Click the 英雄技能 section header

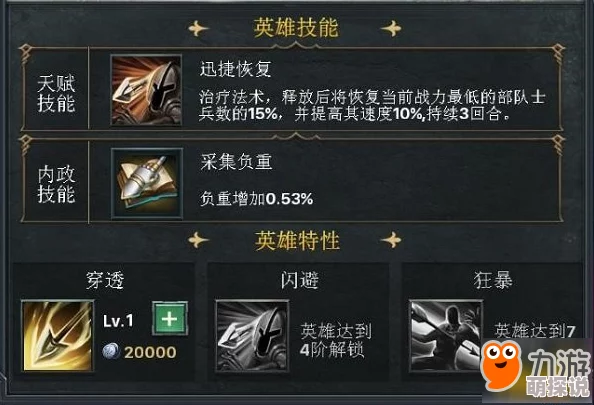(x=296, y=27)
